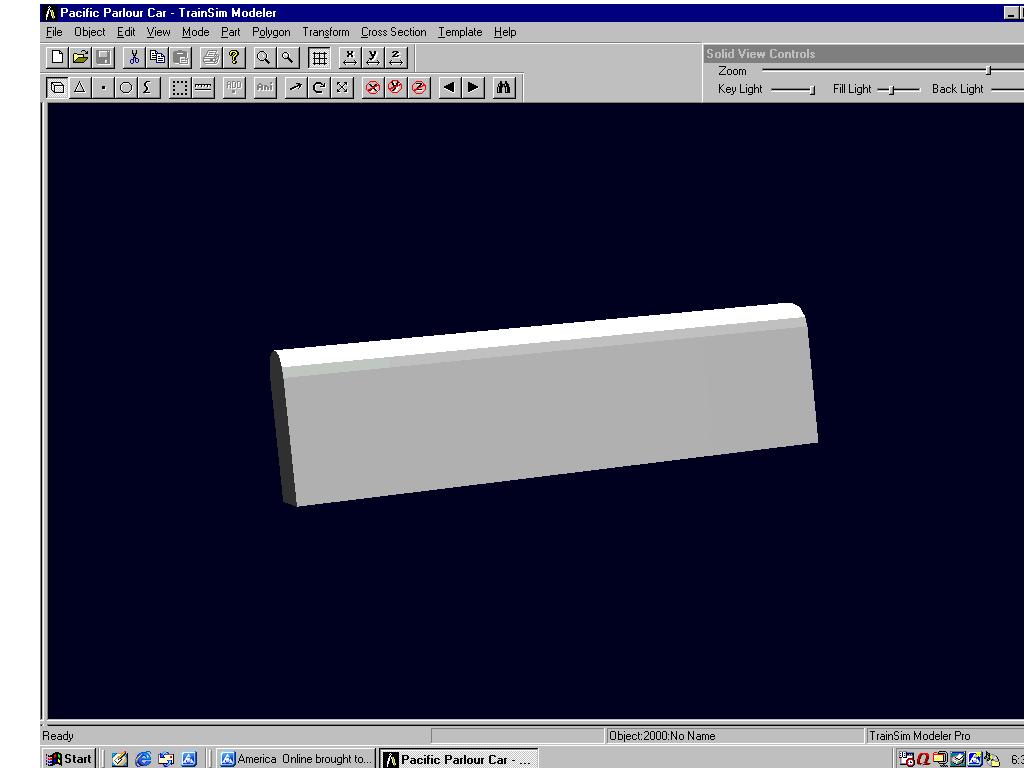Image resolution: width=1024 pixels, height=768 pixels.
Task: Switch to the X axis view
Action: pos(350,57)
